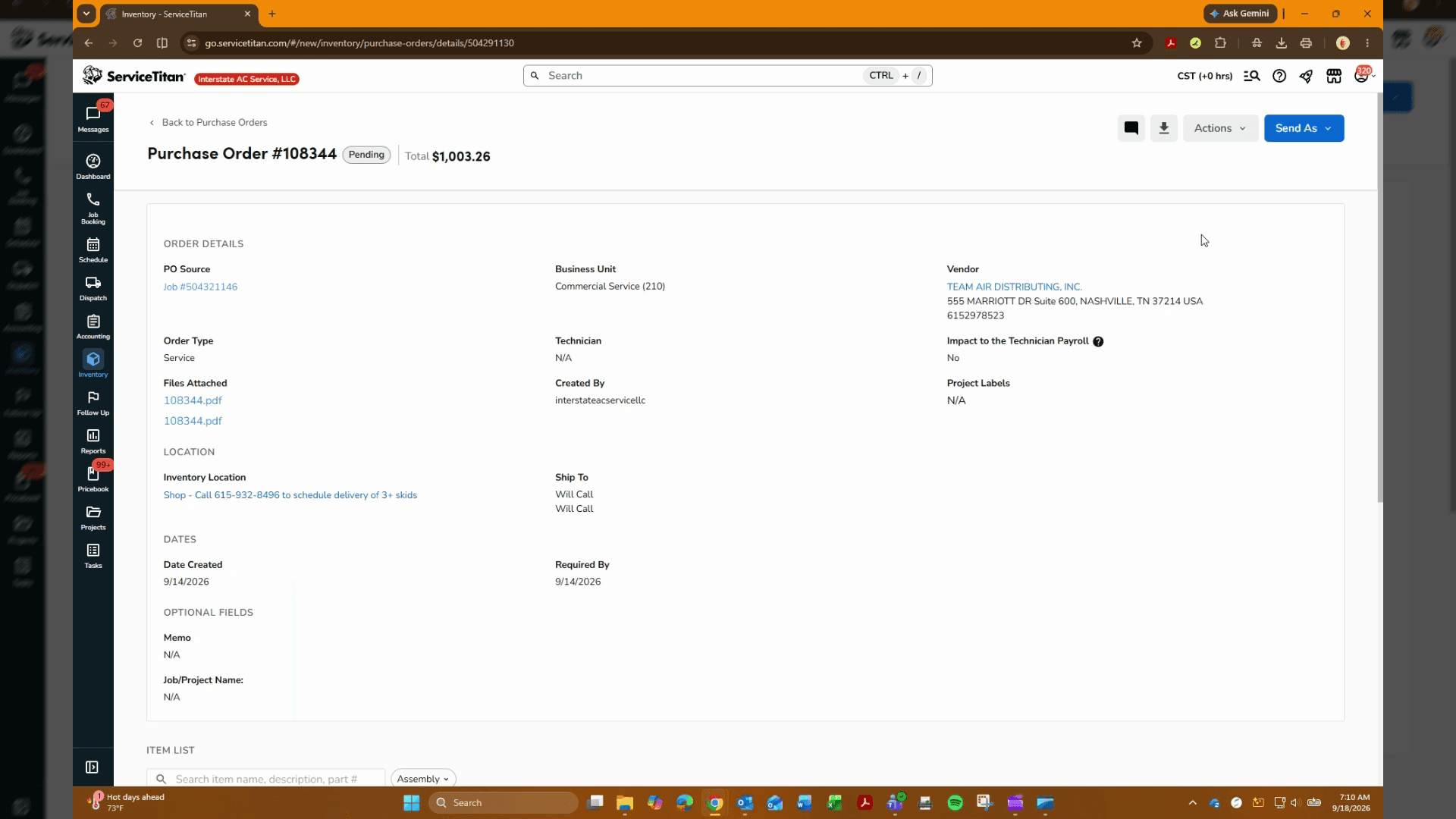Open Chrome three-dot menu
Viewport: 1456px width, 819px height.
pos(1367,43)
